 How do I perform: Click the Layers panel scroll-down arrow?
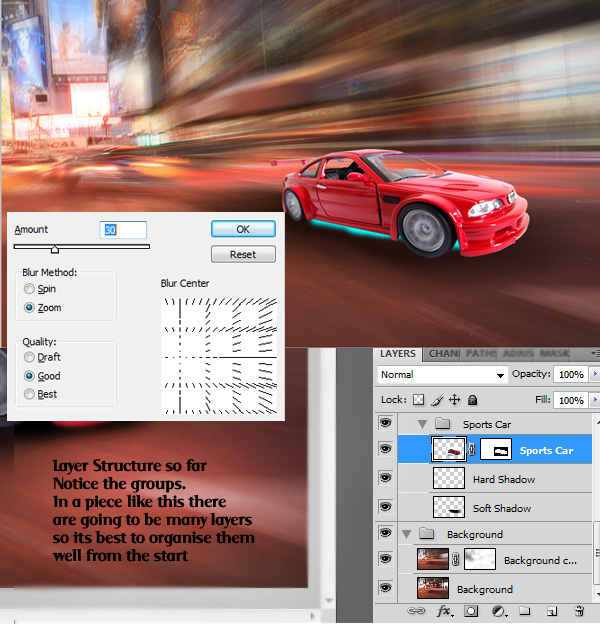coord(597,594)
